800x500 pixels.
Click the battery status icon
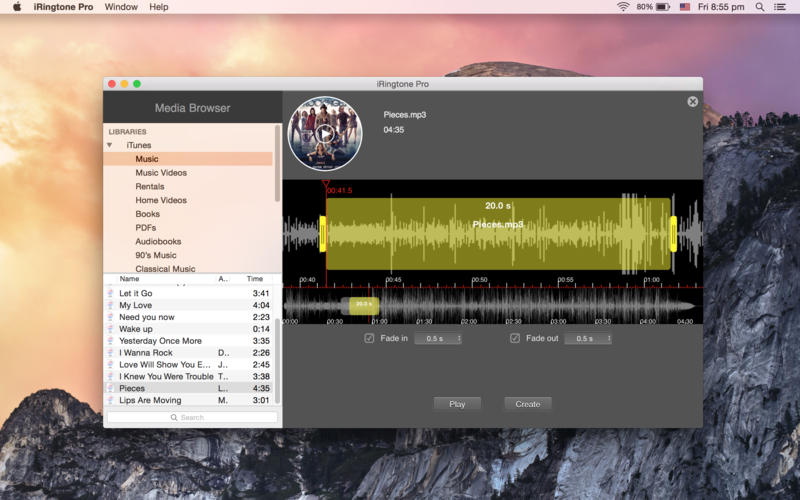(x=663, y=7)
